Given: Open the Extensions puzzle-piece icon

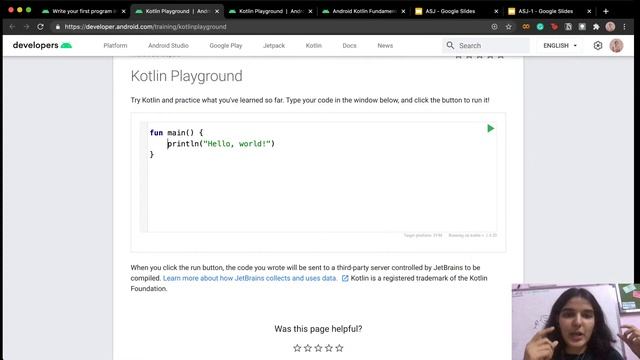Looking at the screenshot, I should tap(596, 27).
